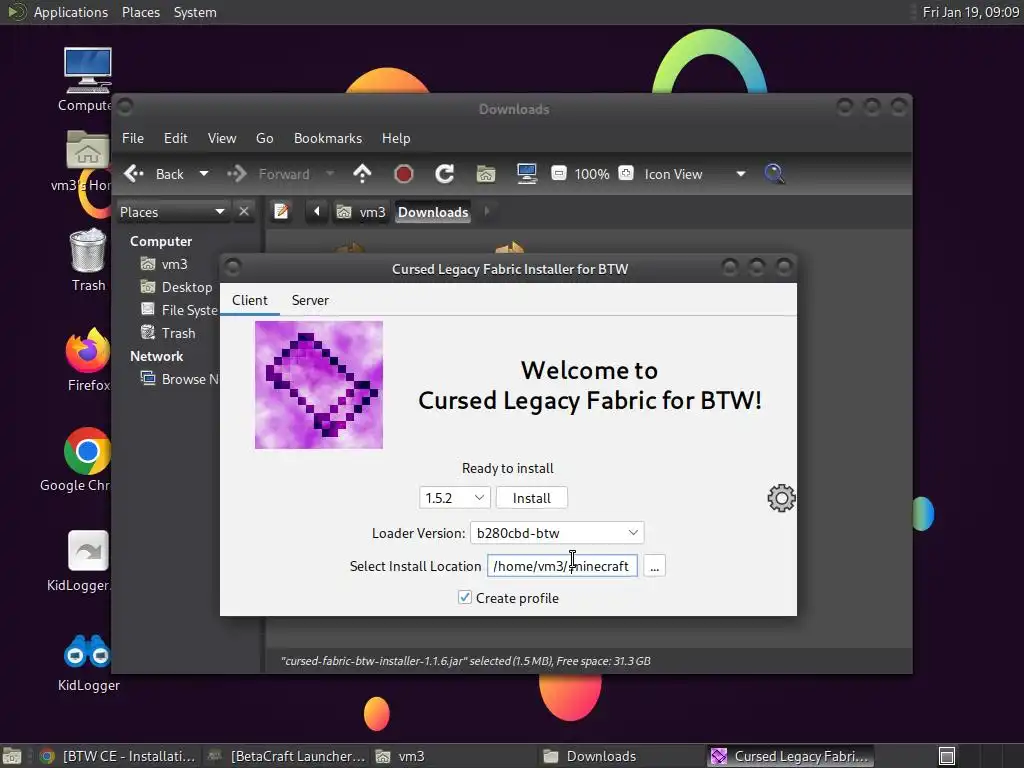The height and width of the screenshot is (768, 1024).
Task: Select Browse Network in sidebar
Action: [x=180, y=379]
